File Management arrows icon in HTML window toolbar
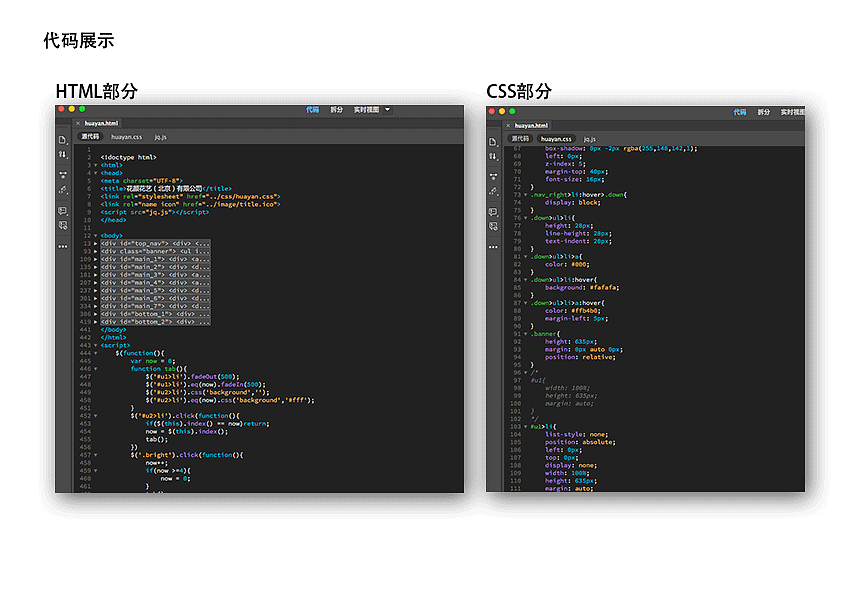842x596 pixels. (x=63, y=155)
